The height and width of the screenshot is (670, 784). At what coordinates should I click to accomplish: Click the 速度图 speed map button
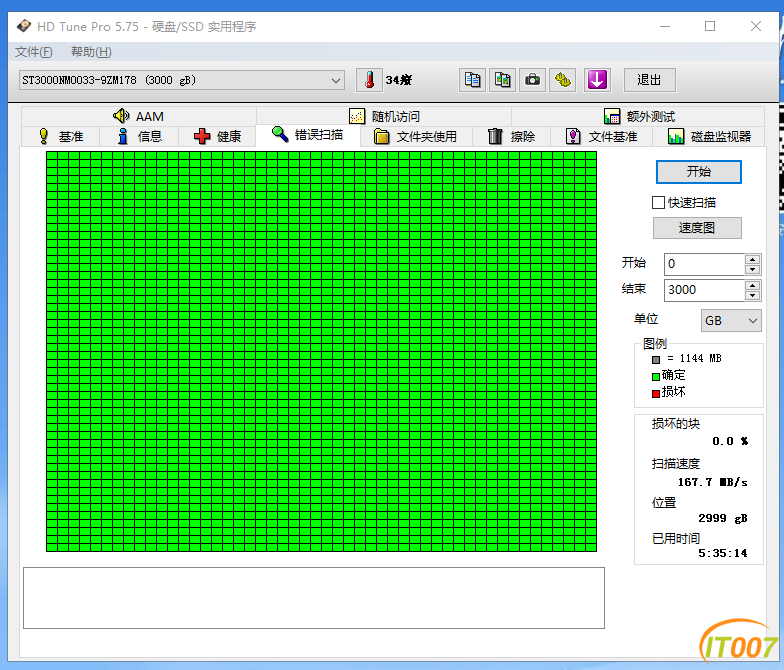(697, 228)
